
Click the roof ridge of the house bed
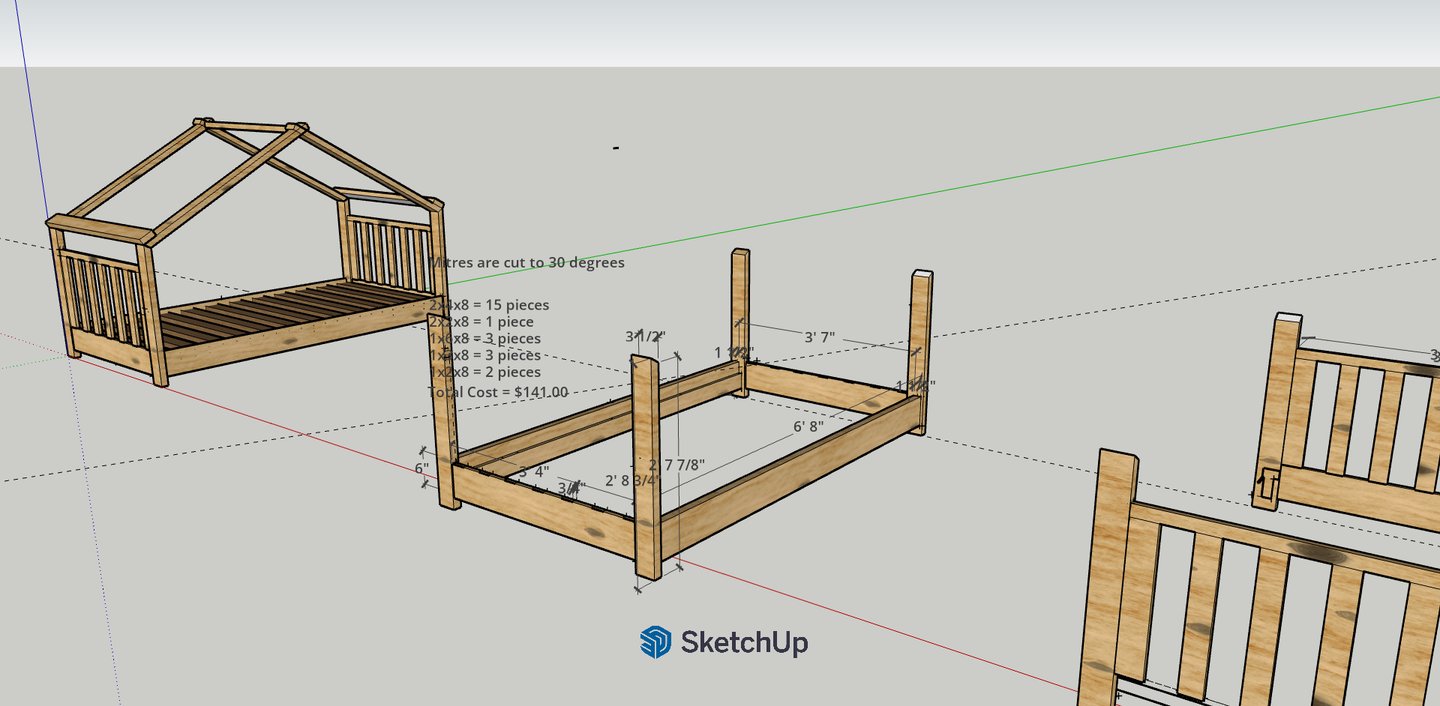[250, 126]
